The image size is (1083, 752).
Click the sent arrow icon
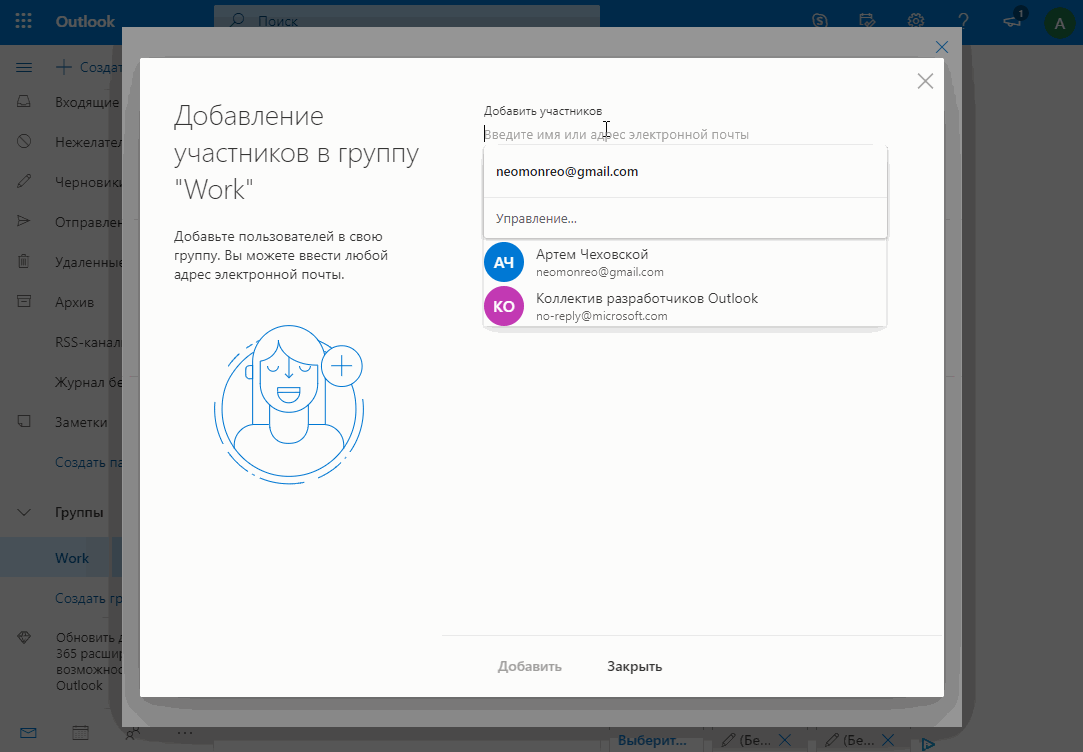23,221
